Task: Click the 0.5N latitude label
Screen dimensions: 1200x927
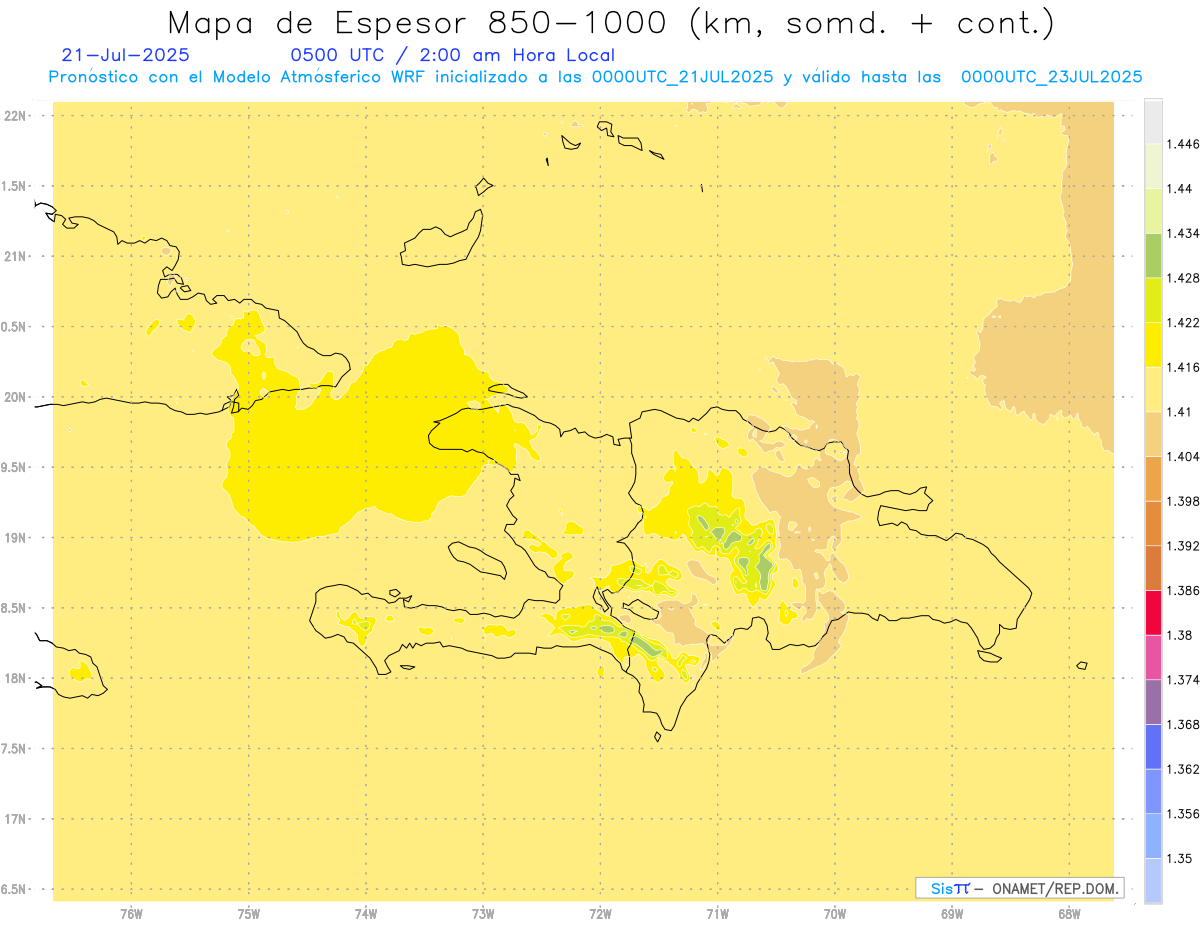Action: pos(14,327)
